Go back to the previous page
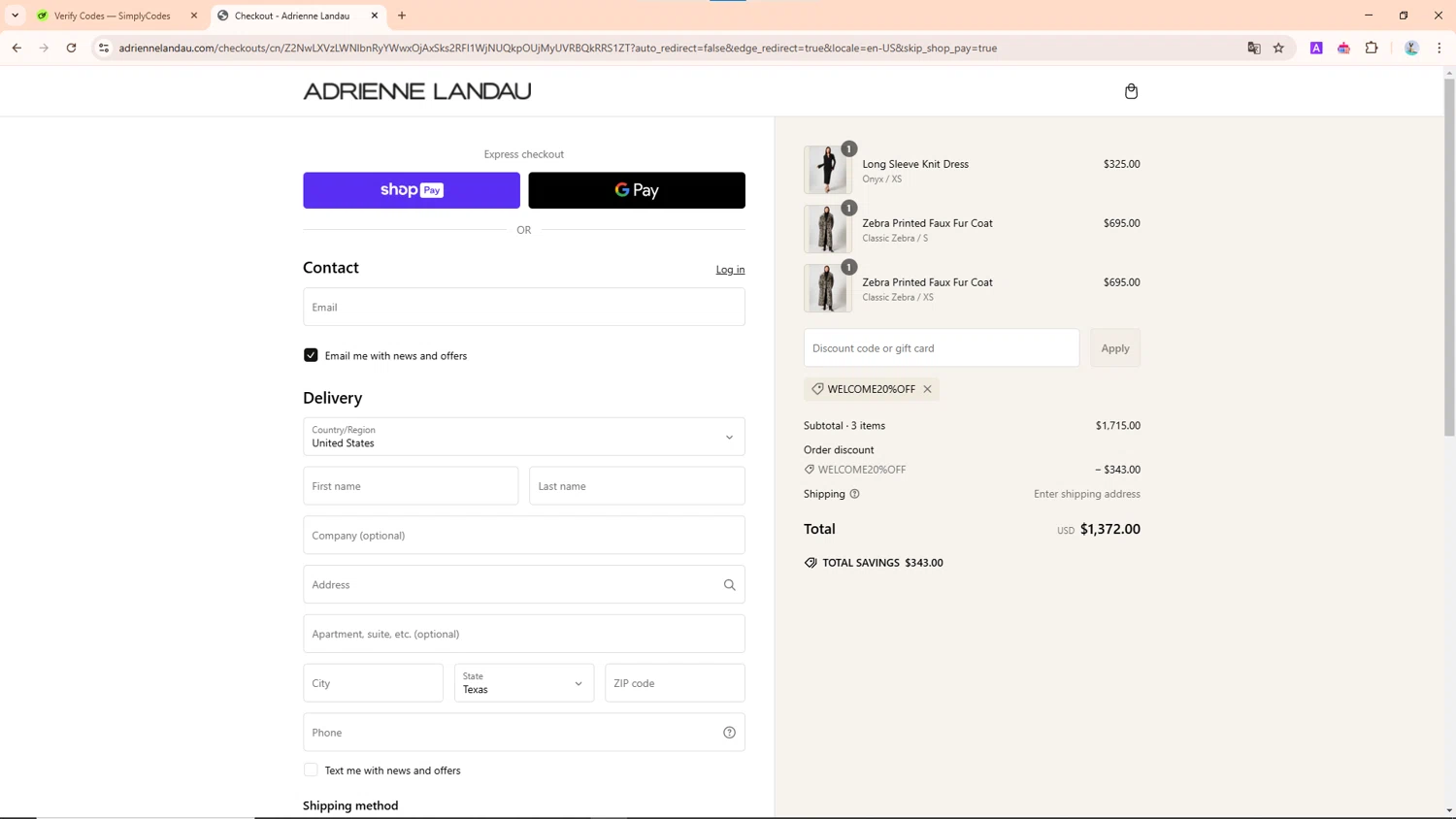The image size is (1456, 819). coord(17,48)
